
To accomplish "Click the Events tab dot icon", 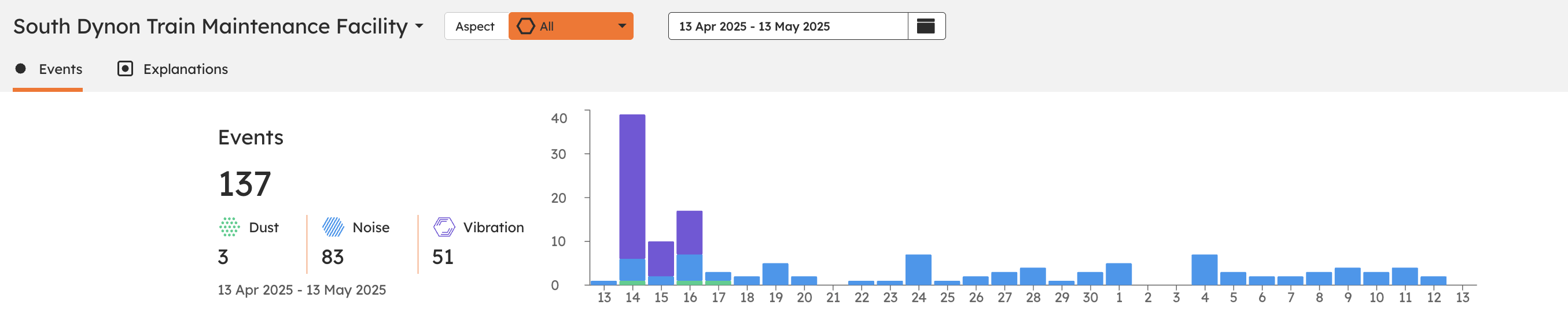I will (21, 68).
